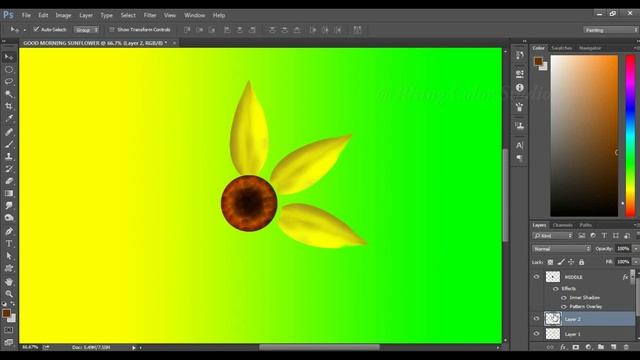Image resolution: width=640 pixels, height=360 pixels.
Task: Hide the Inner Shadow effect
Action: pos(564,298)
